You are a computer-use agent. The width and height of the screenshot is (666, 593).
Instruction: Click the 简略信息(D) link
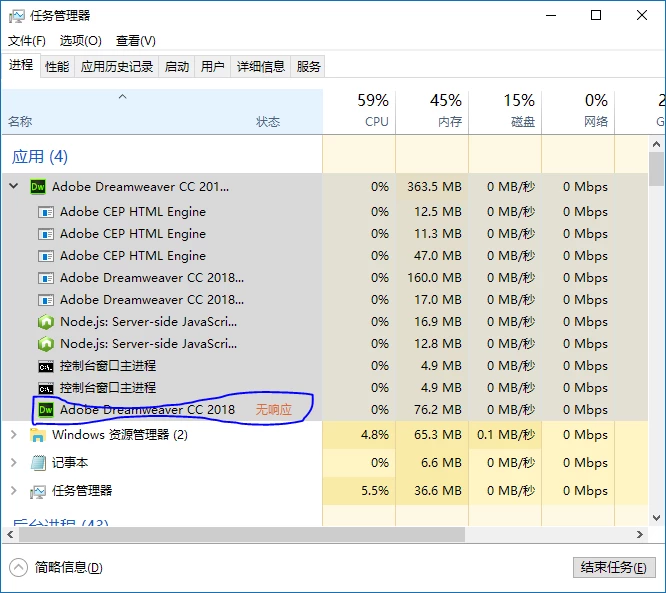[68, 568]
